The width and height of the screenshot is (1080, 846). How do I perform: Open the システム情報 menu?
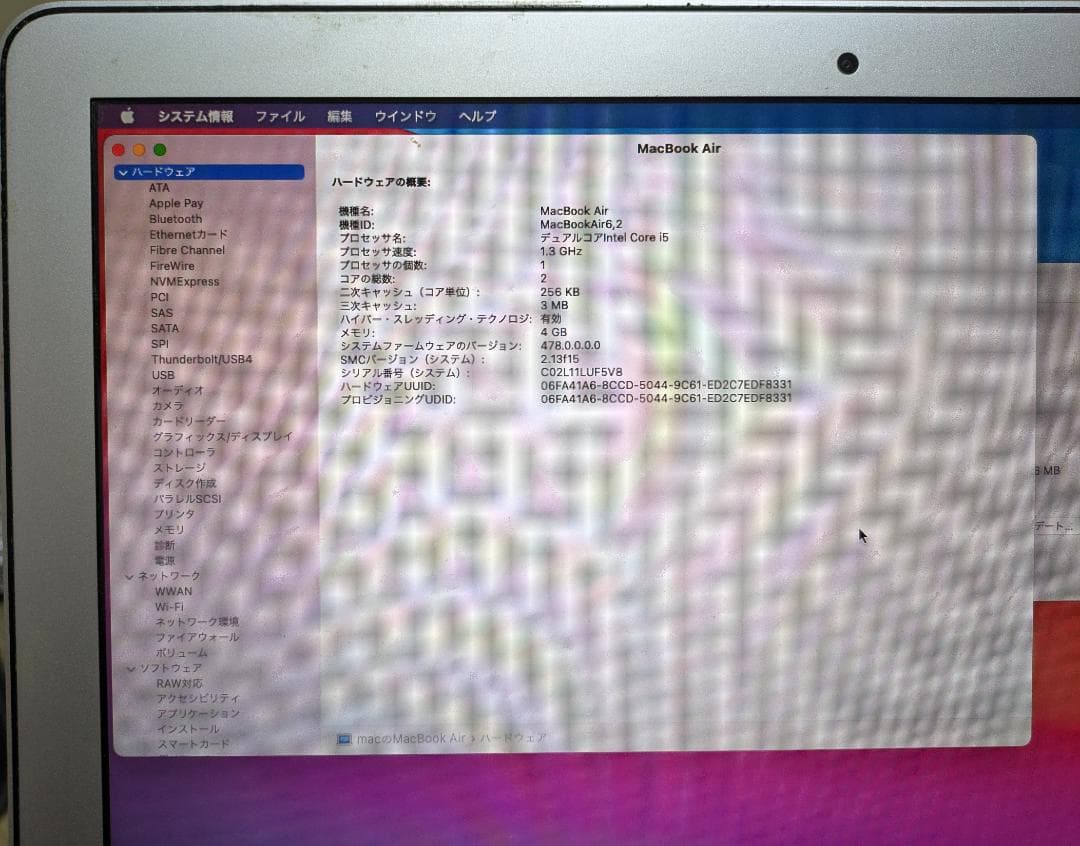click(196, 116)
